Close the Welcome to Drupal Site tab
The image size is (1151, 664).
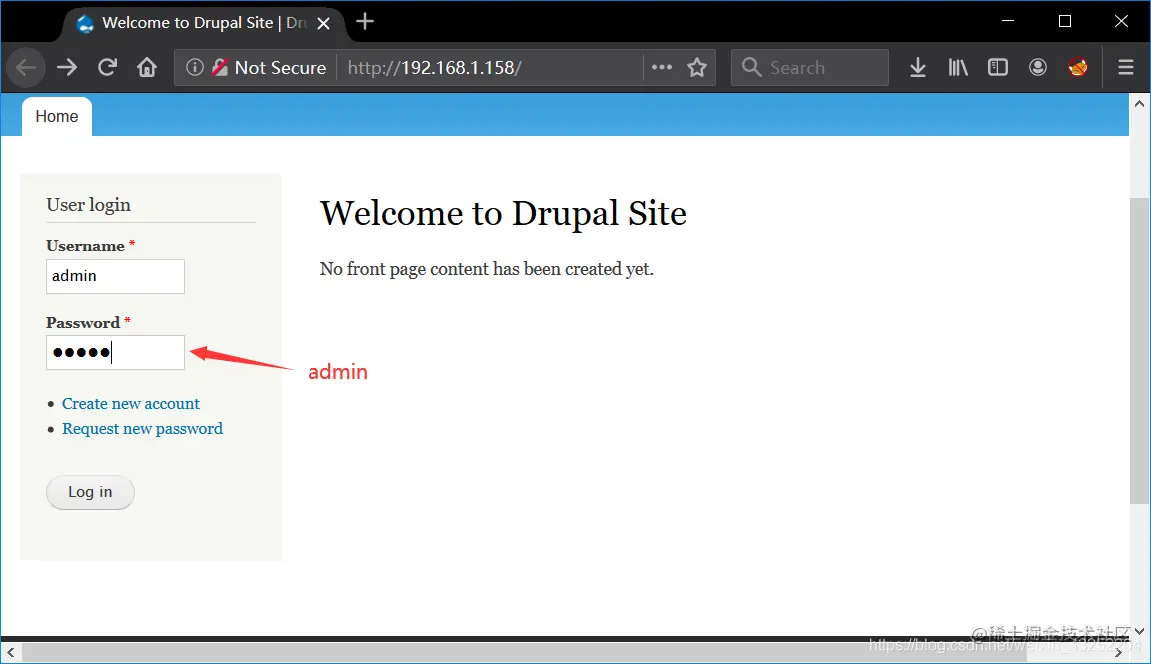tap(323, 23)
